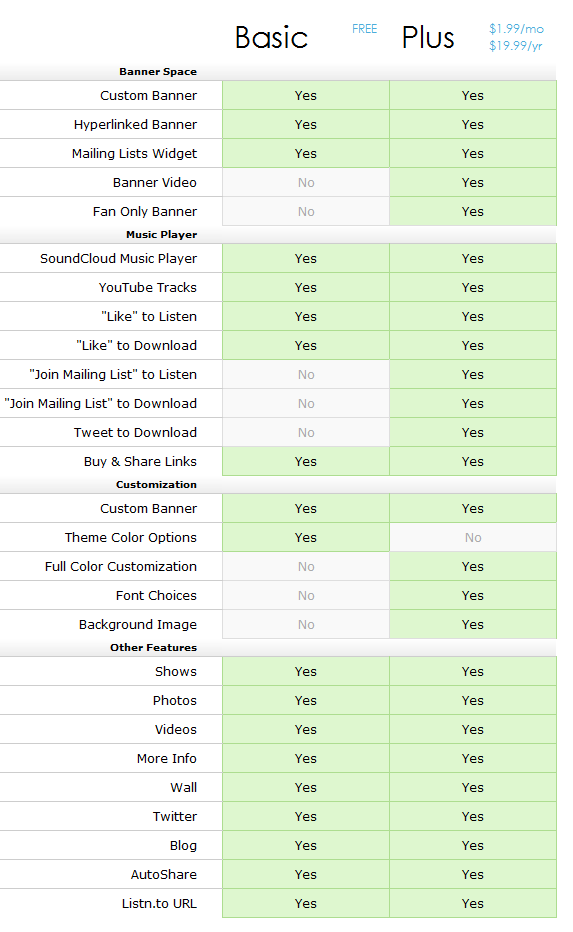This screenshot has height=932, width=573.
Task: Click the Listn.to URL row label
Action: coord(159,903)
